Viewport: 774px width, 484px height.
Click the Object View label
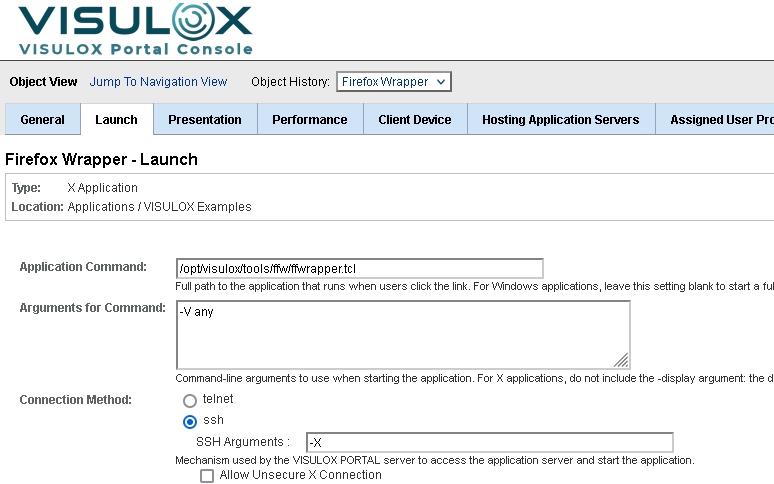point(43,82)
